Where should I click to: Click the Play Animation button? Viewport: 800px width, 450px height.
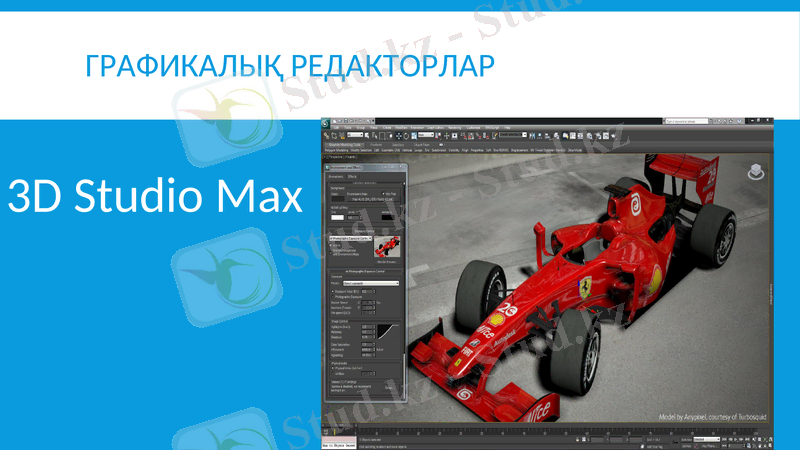tap(736, 439)
